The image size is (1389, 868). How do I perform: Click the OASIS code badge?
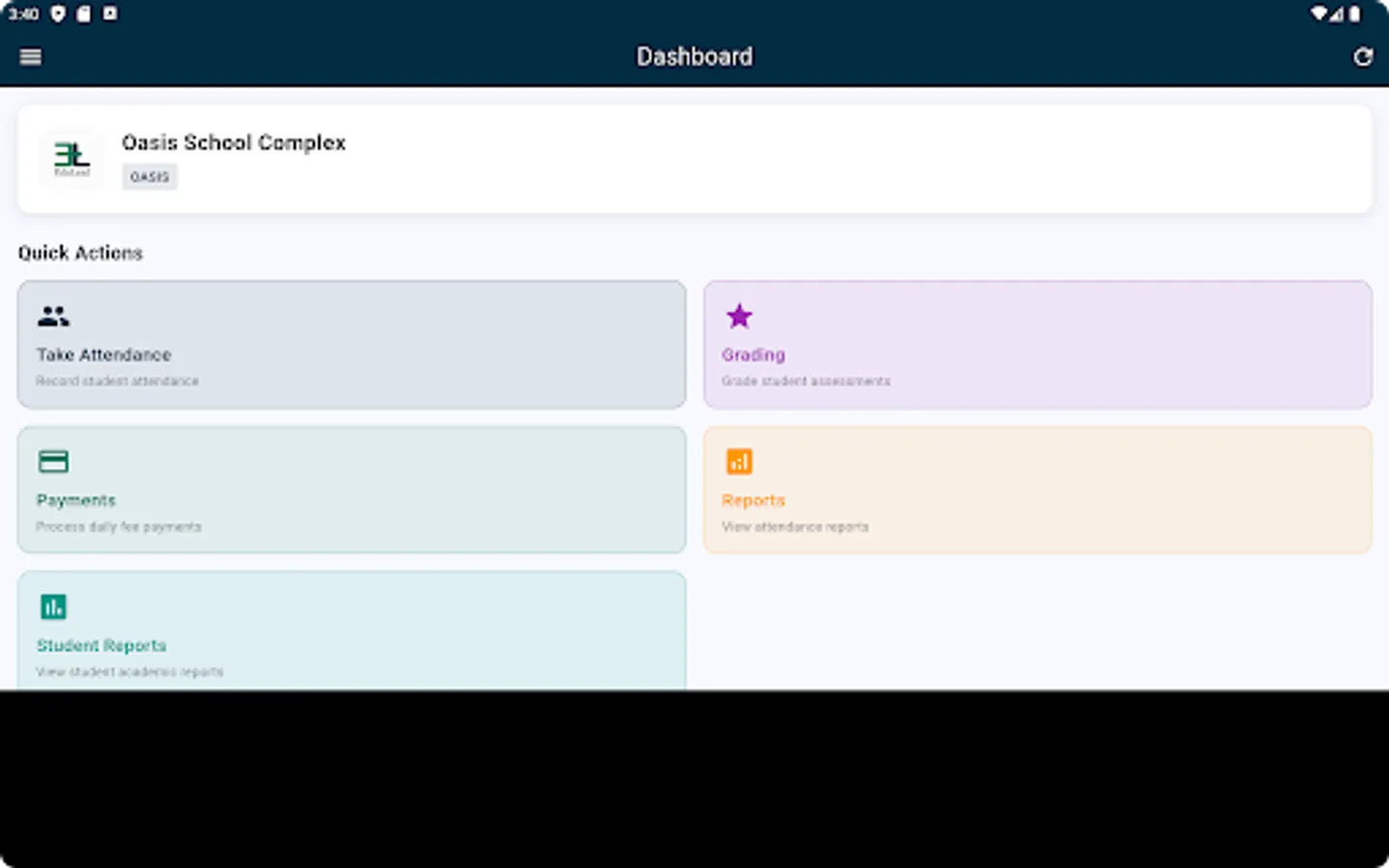pos(150,176)
